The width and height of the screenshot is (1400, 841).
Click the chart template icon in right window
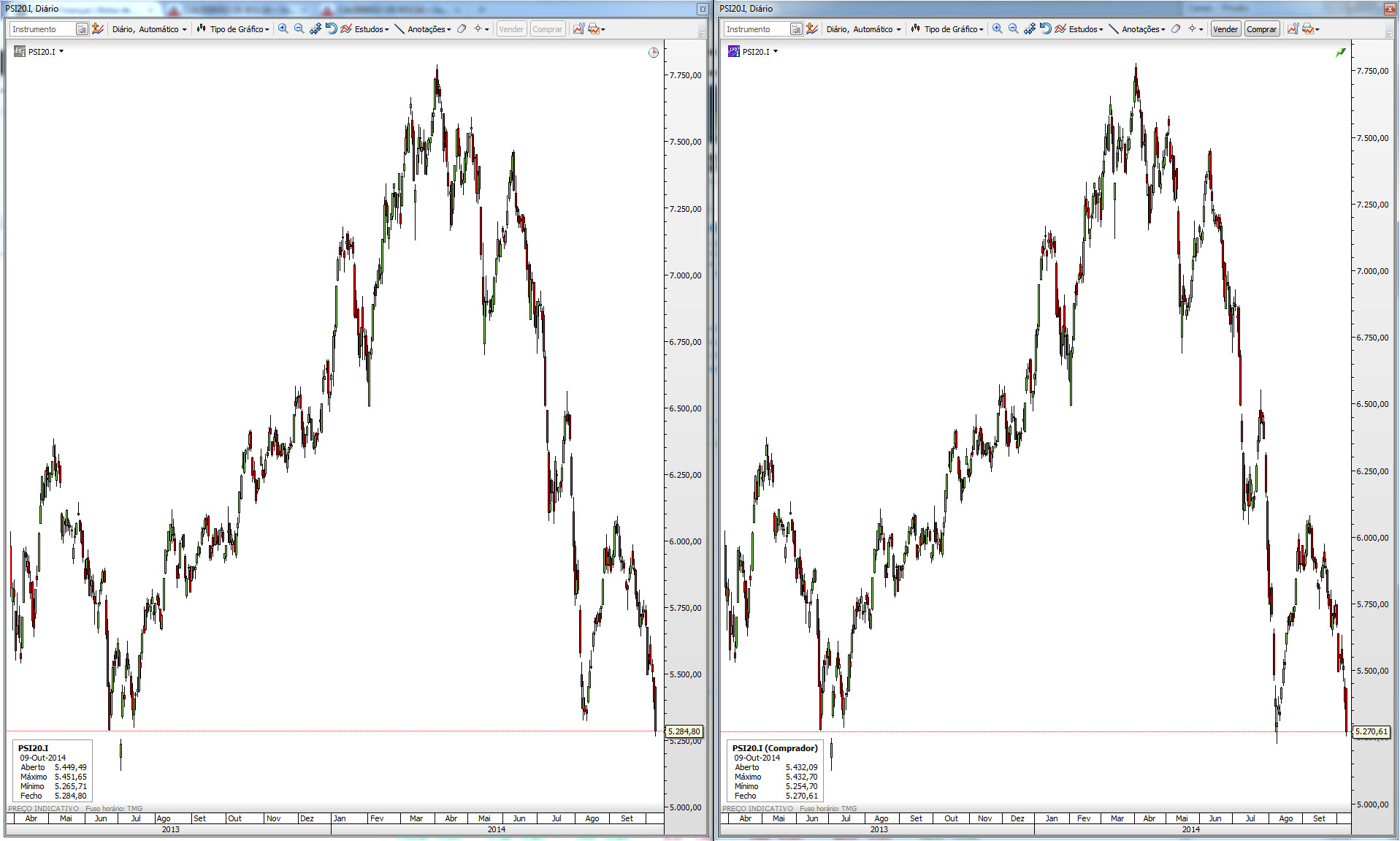pyautogui.click(x=812, y=29)
